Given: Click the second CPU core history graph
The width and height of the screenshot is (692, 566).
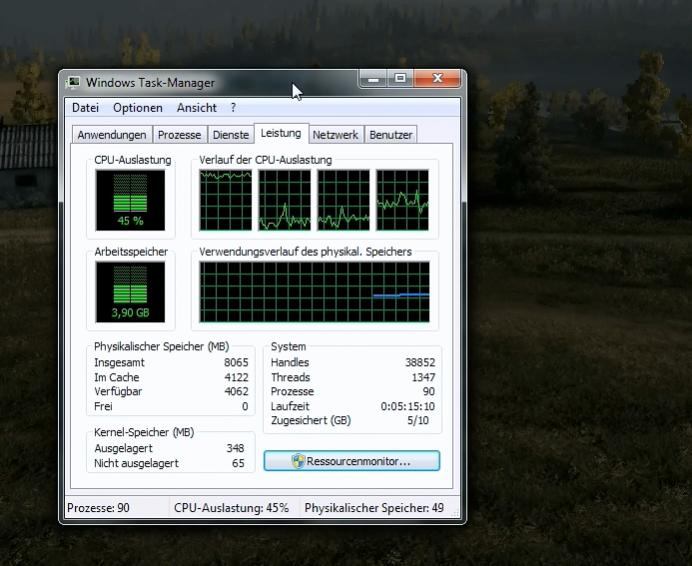Looking at the screenshot, I should click(284, 200).
